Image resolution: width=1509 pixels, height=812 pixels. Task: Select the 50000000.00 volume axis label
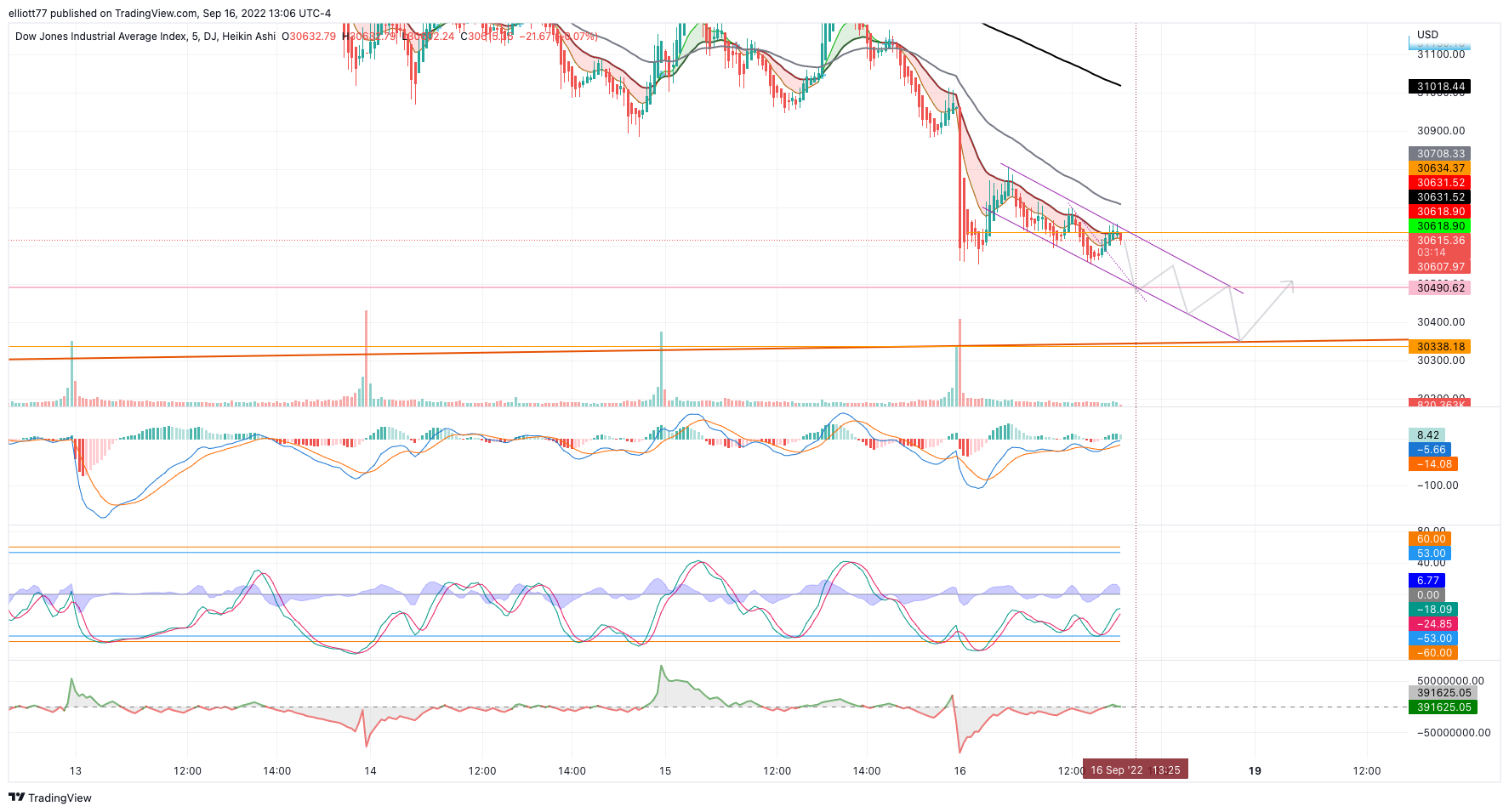(x=1450, y=681)
